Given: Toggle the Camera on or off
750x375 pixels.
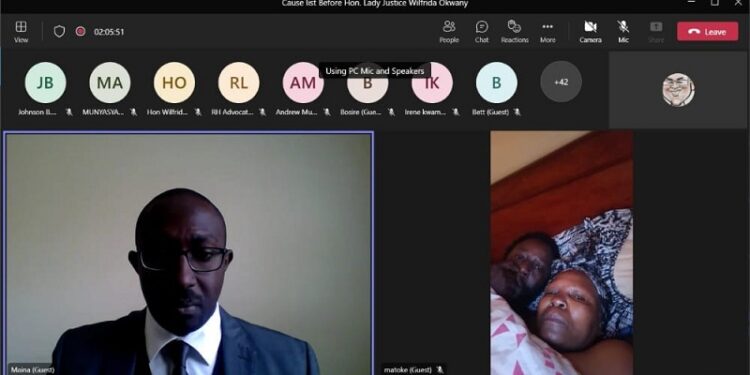Looking at the screenshot, I should point(590,32).
